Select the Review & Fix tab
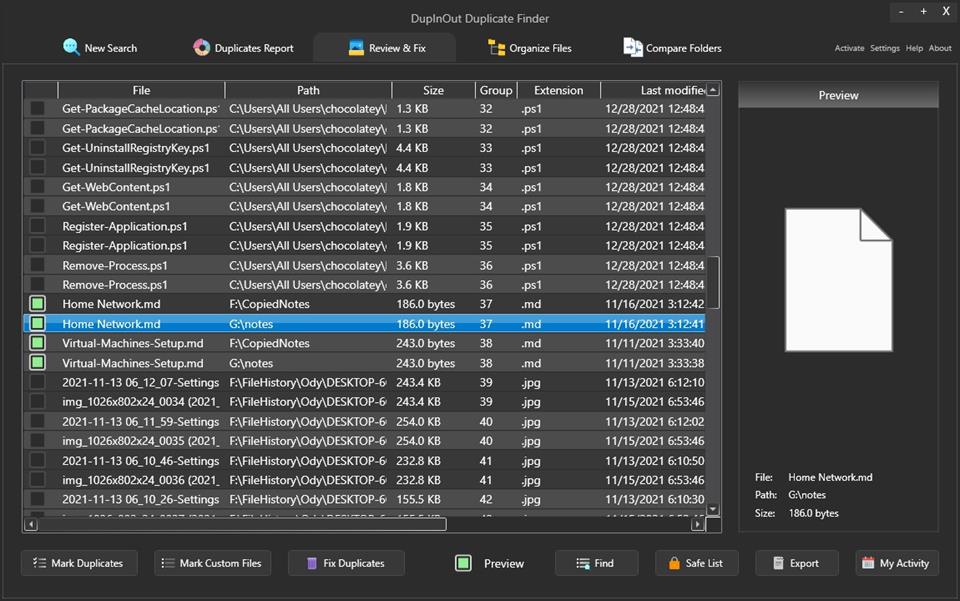The image size is (960, 601). (385, 48)
